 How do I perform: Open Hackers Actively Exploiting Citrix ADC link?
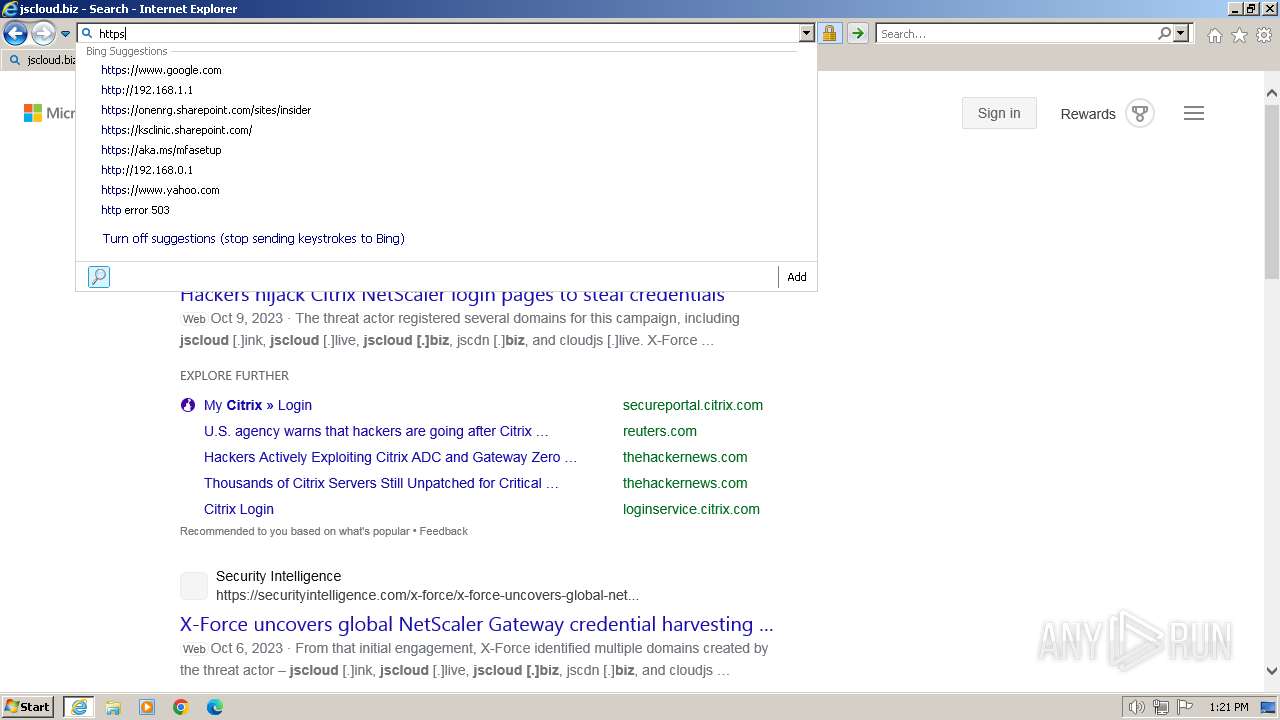tap(390, 457)
